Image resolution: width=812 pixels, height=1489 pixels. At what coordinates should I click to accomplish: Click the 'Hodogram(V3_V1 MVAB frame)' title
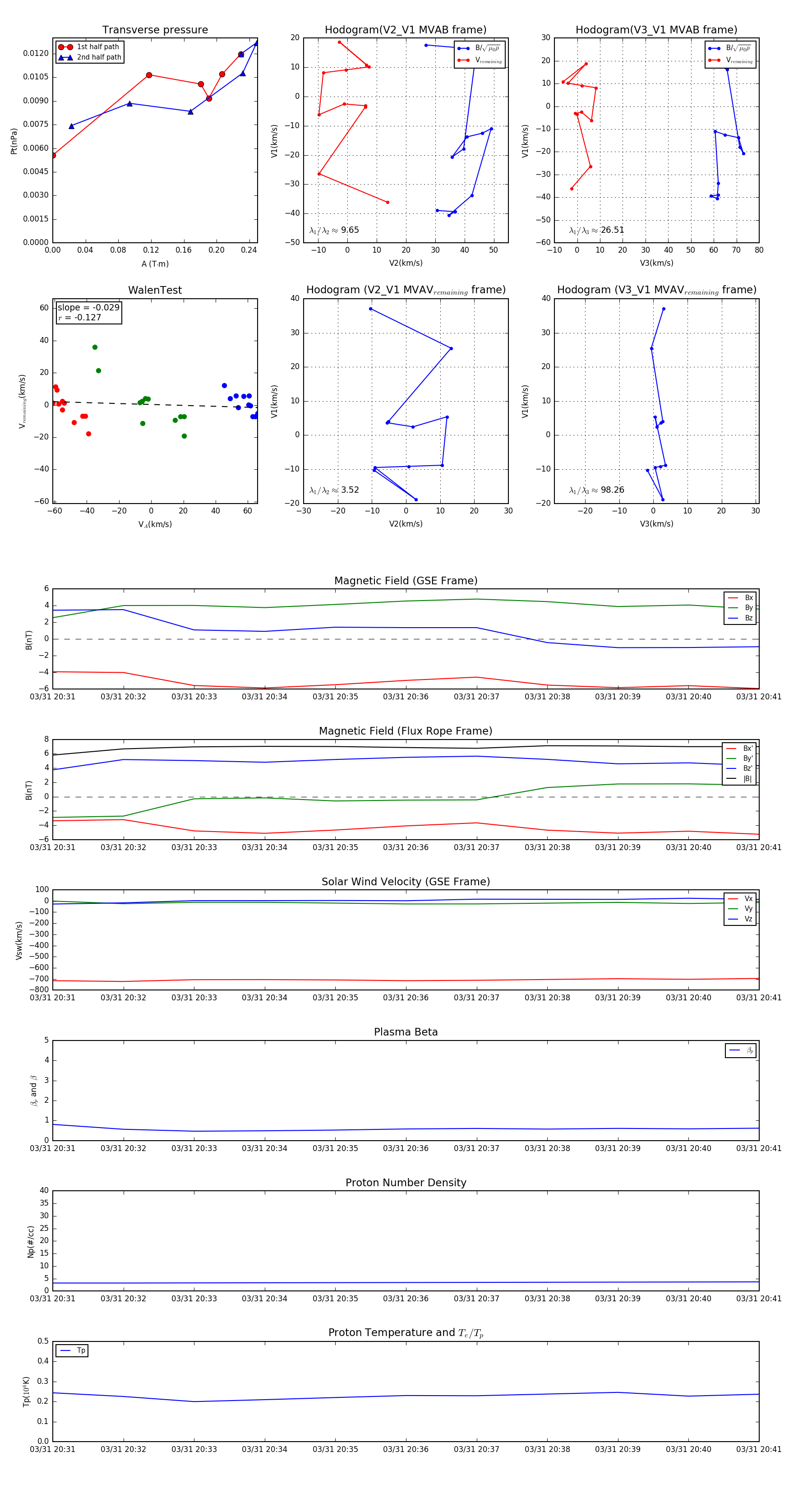(x=656, y=30)
